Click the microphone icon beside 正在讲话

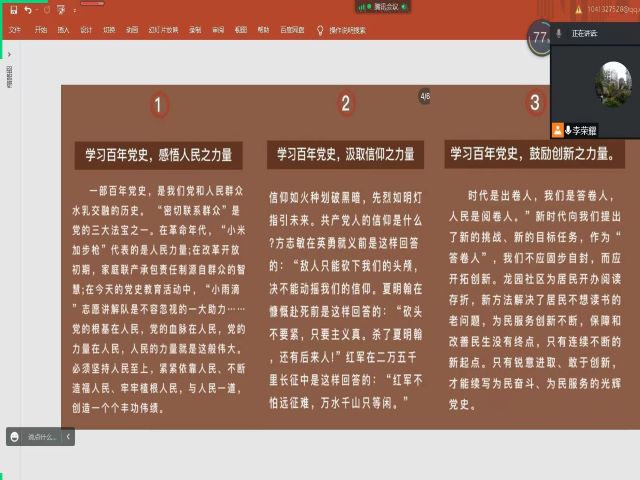(x=559, y=33)
